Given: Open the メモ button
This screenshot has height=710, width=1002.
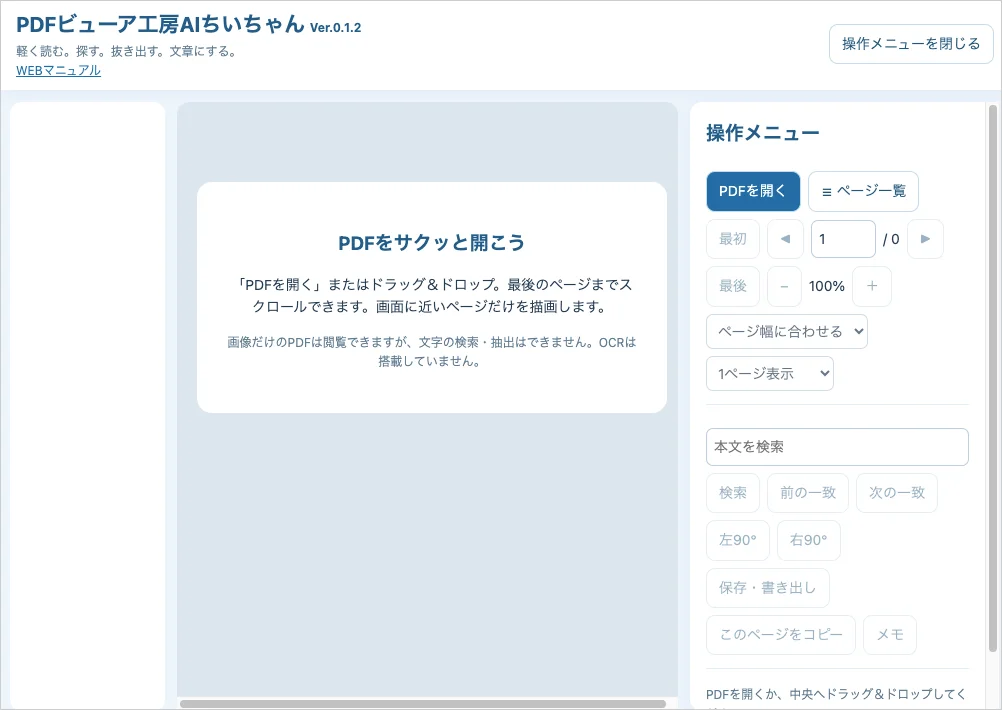Looking at the screenshot, I should (x=890, y=635).
